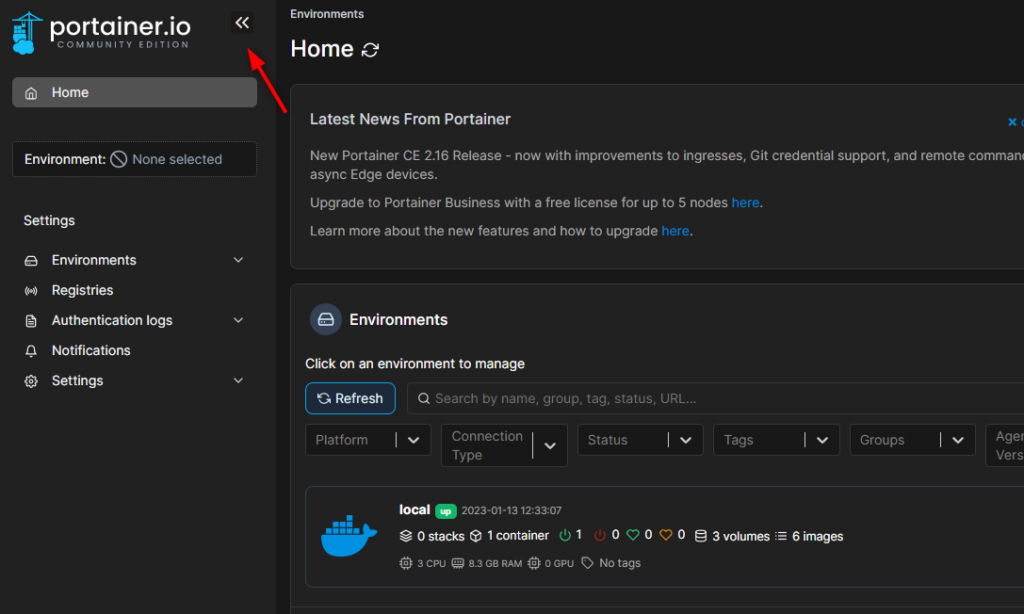Collapse the sidebar with double-chevron icon
Image resolution: width=1024 pixels, height=614 pixels.
click(x=242, y=24)
